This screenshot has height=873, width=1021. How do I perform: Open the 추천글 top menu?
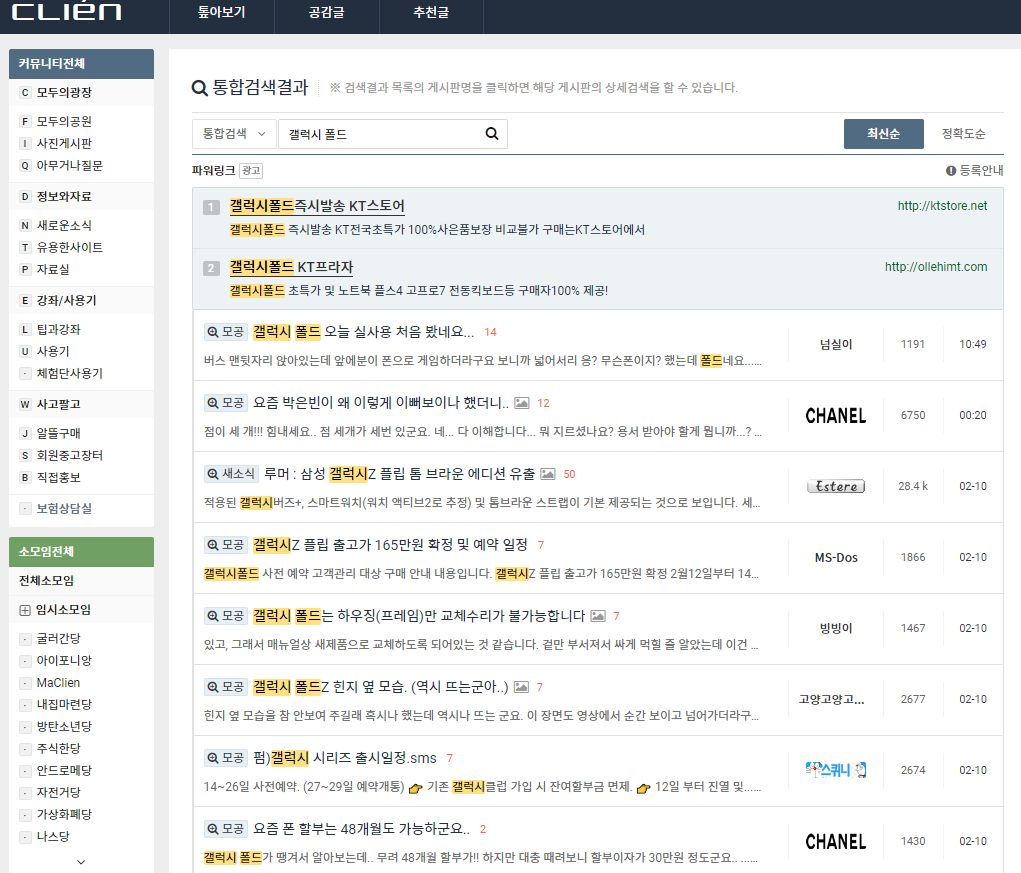coord(431,12)
